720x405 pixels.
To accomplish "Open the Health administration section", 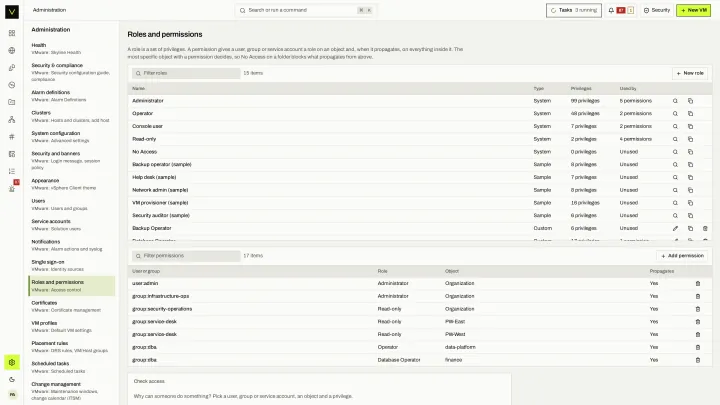I will (x=72, y=48).
